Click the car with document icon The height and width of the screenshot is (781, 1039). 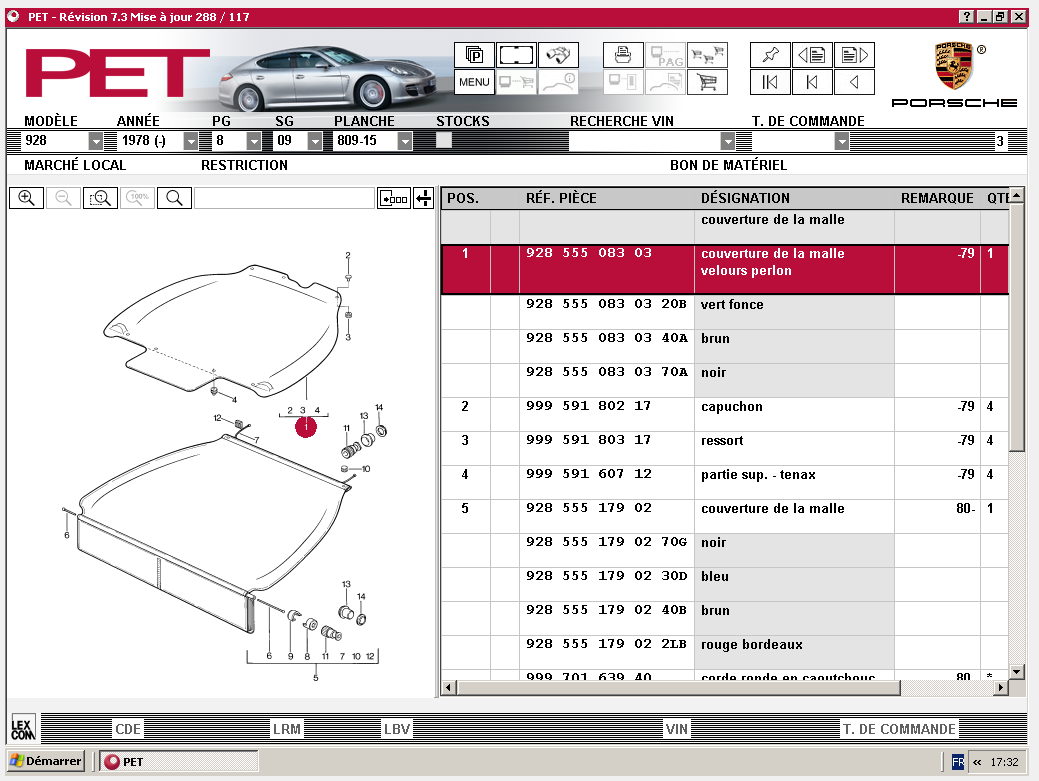tap(665, 82)
